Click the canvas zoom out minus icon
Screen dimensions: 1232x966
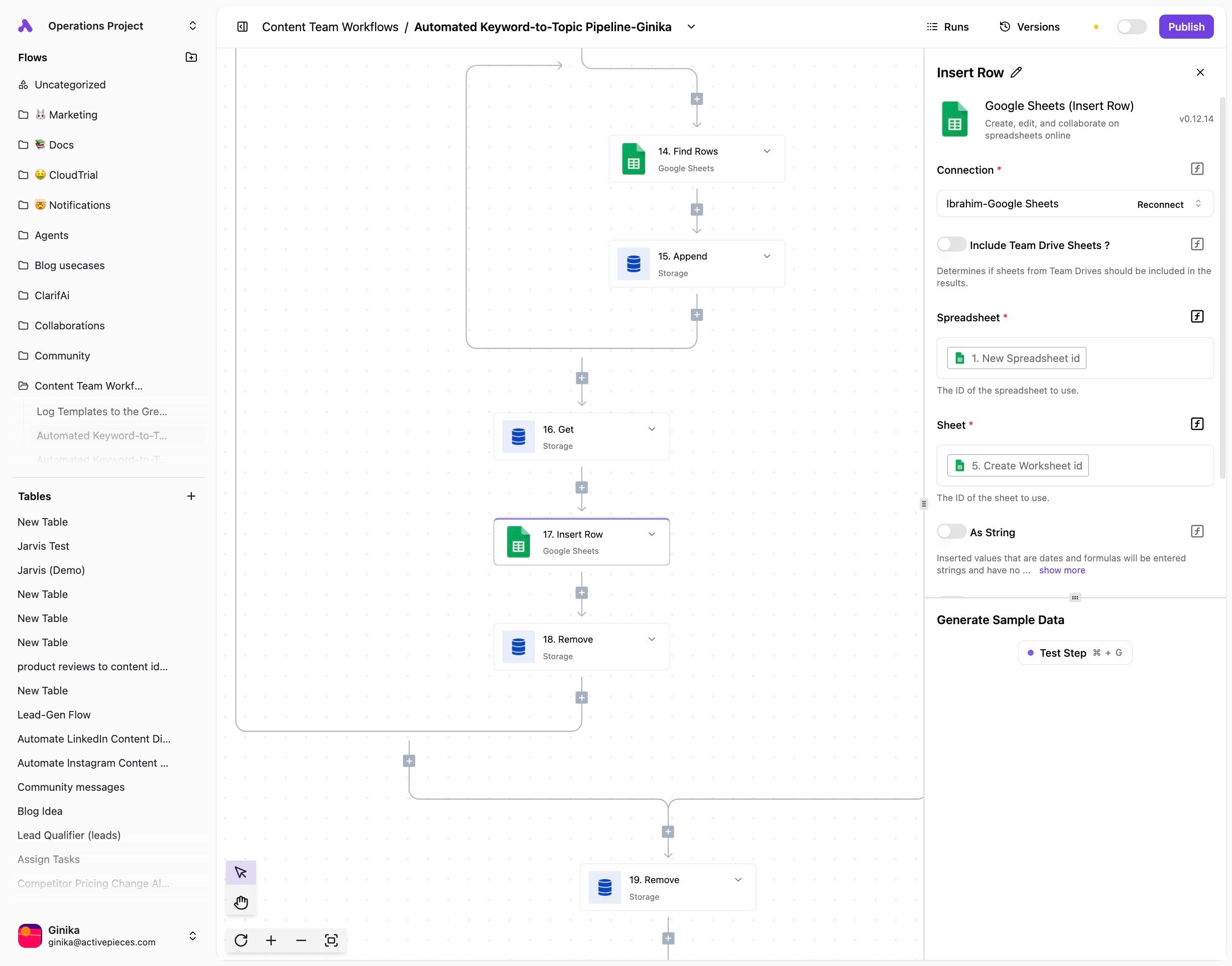[301, 940]
